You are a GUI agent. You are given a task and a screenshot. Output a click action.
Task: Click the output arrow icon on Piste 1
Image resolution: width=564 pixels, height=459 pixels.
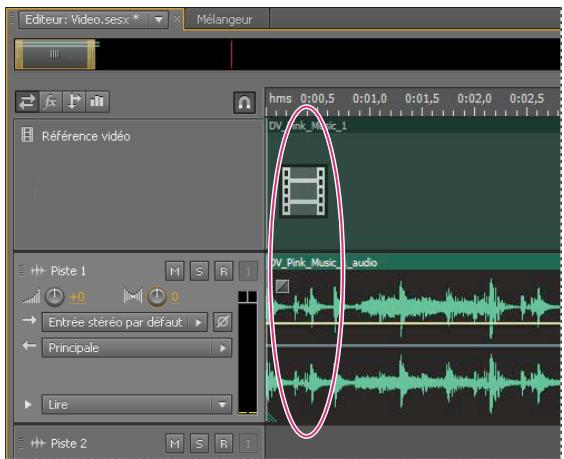29,346
